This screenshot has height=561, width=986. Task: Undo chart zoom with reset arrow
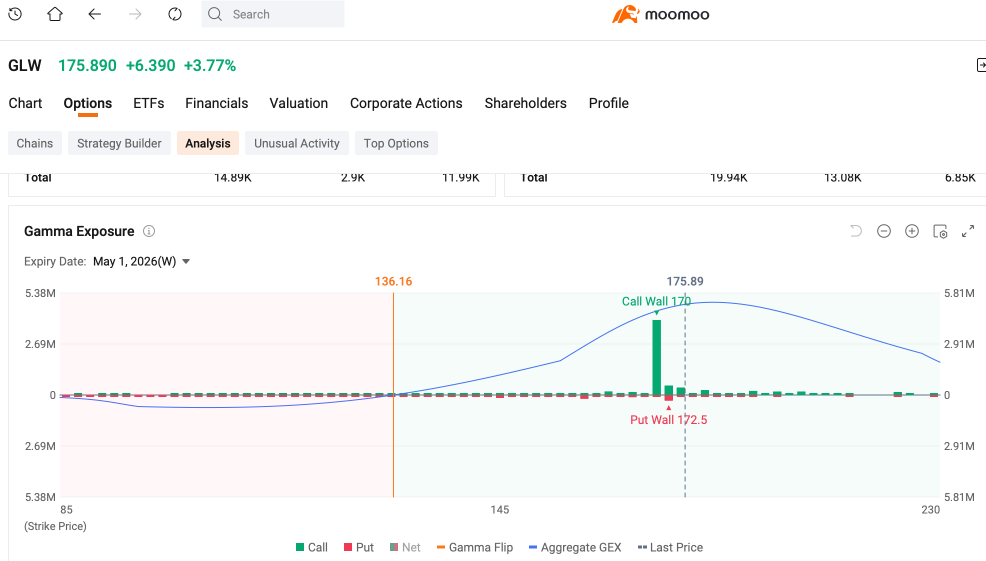[x=856, y=231]
